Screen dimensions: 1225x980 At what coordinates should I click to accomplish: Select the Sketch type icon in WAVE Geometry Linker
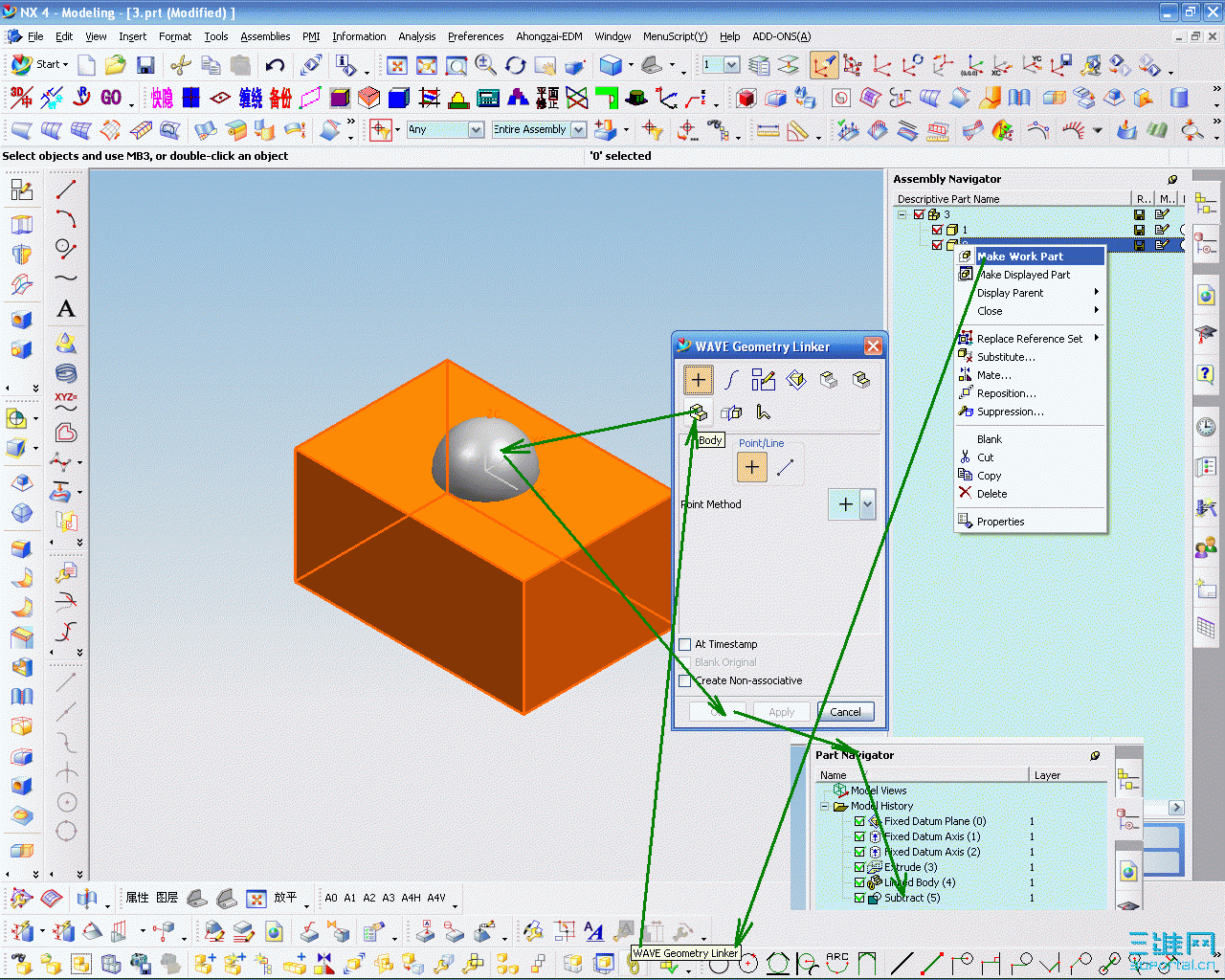point(764,380)
